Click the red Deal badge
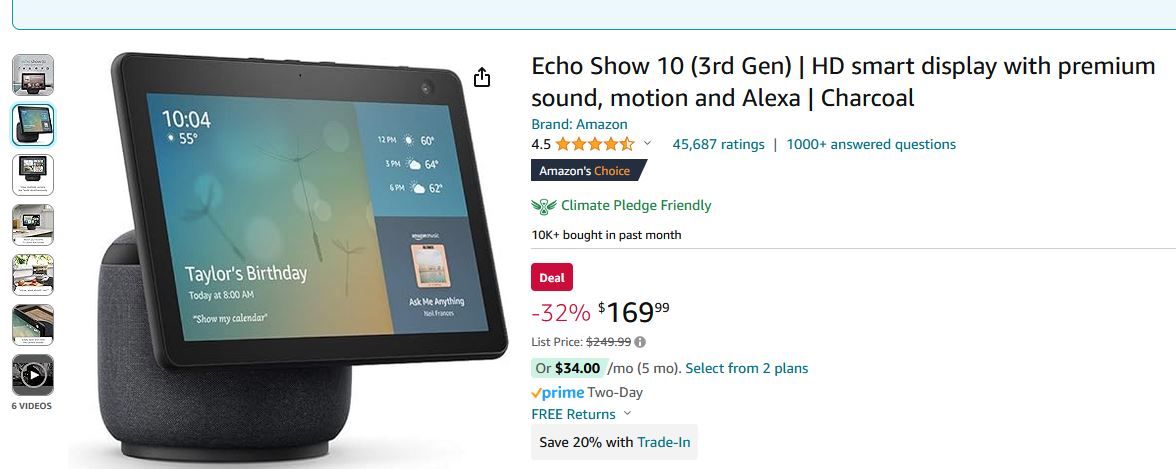 pos(552,278)
